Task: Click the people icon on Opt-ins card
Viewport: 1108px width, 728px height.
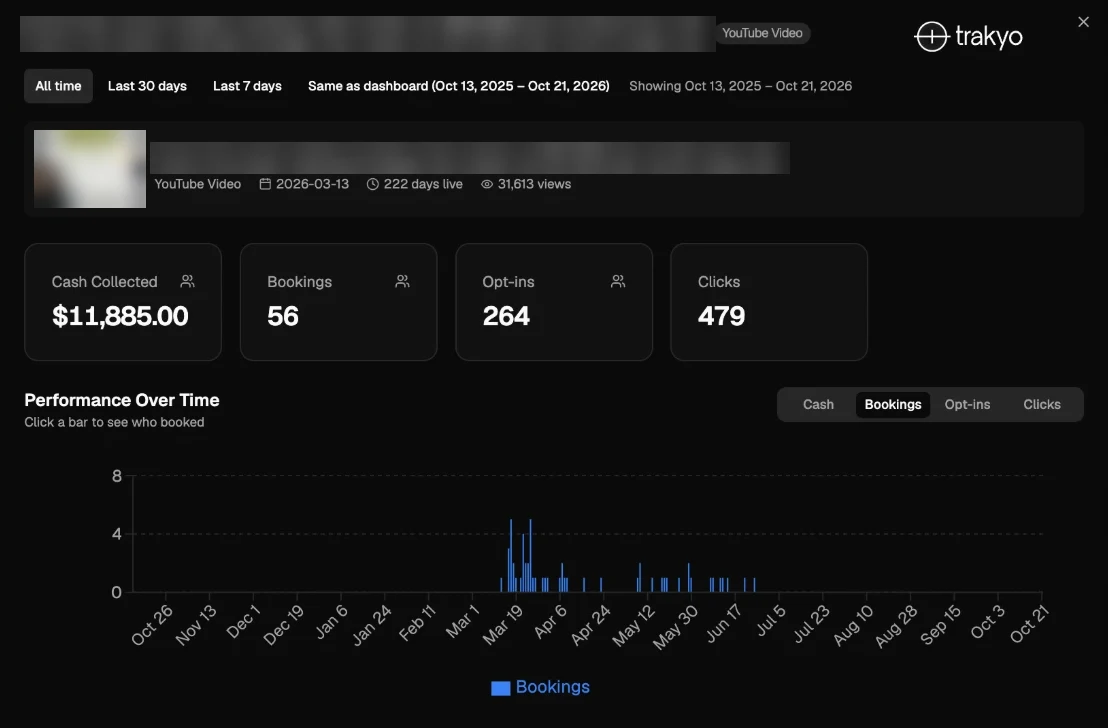Action: tap(618, 281)
